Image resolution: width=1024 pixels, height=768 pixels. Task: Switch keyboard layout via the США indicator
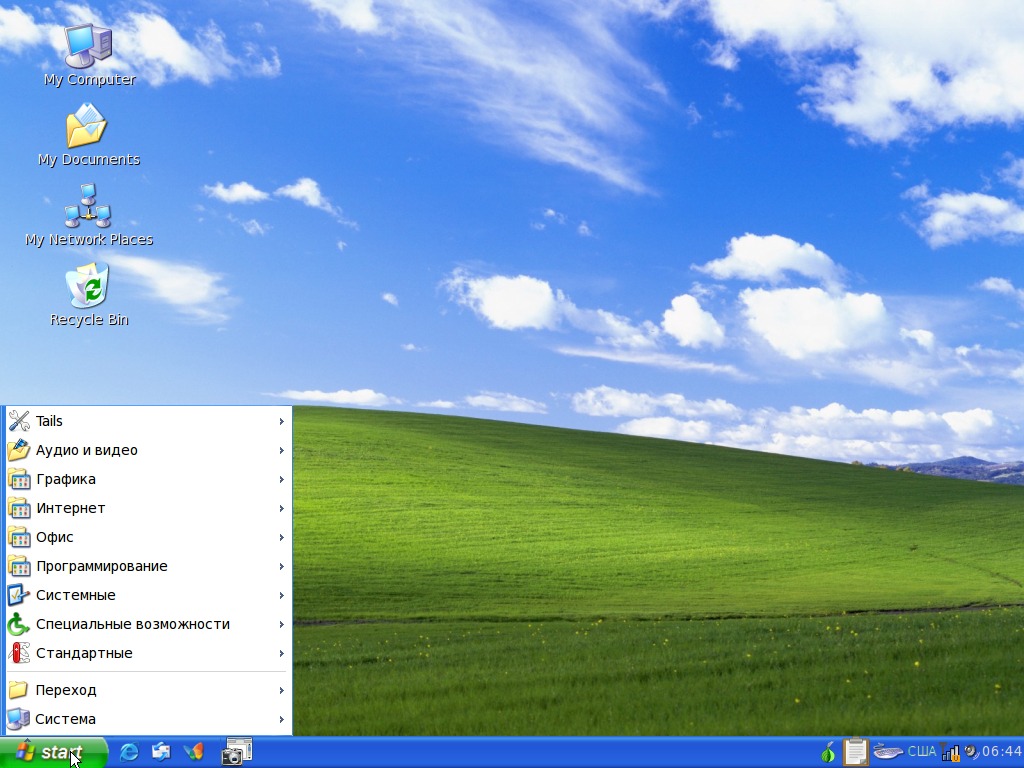(921, 752)
